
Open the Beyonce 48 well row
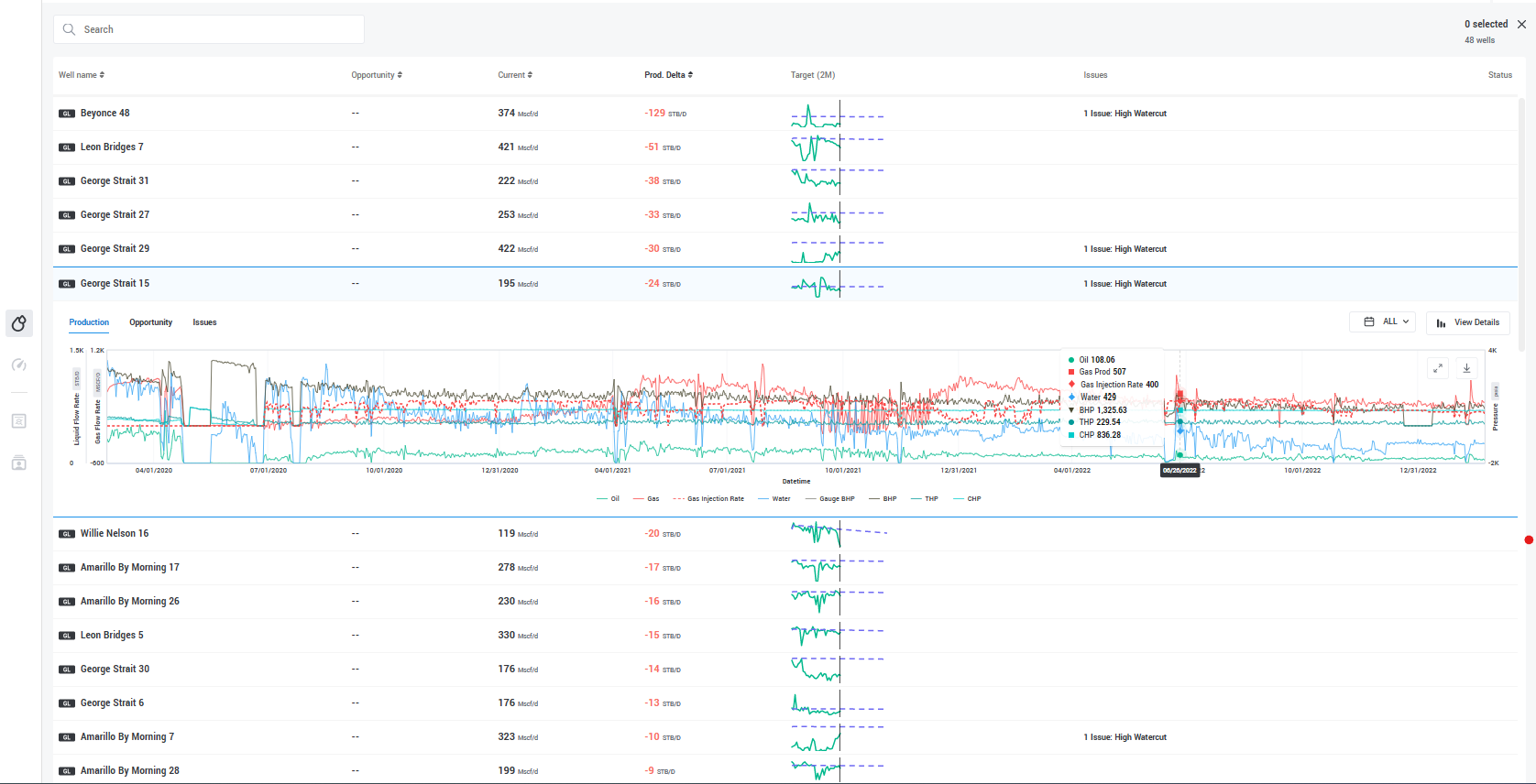pyautogui.click(x=104, y=114)
